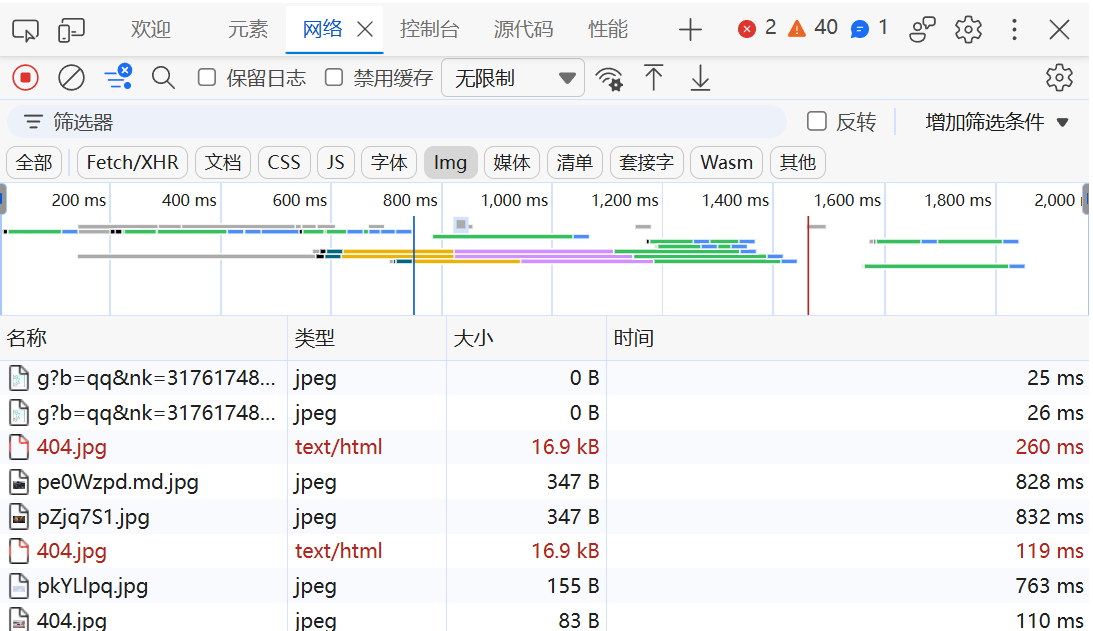Open the 无限制 throttling dropdown
The image size is (1093, 631).
pos(513,78)
